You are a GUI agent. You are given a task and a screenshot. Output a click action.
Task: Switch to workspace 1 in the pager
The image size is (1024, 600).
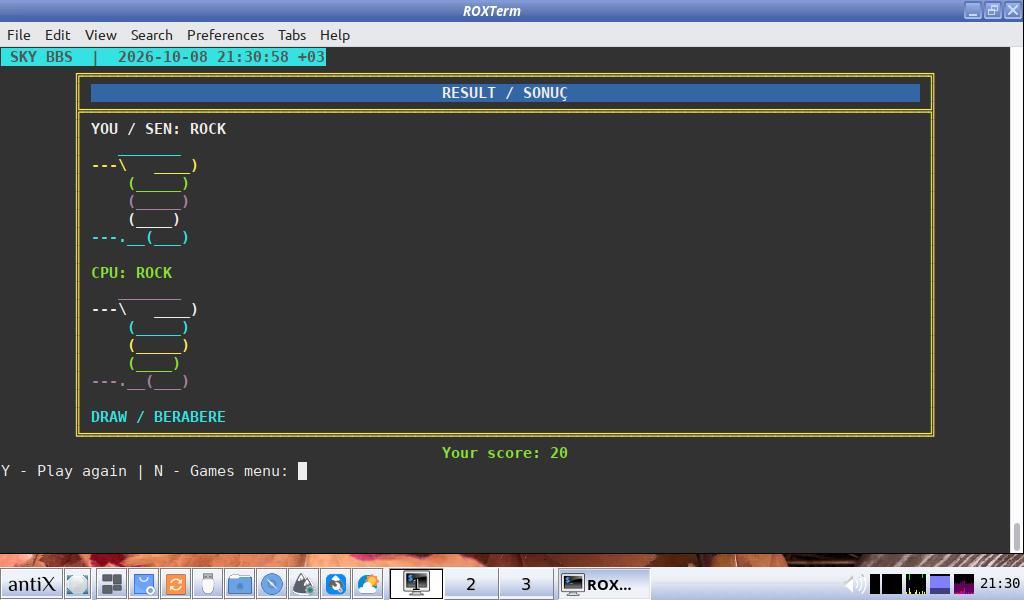[416, 584]
